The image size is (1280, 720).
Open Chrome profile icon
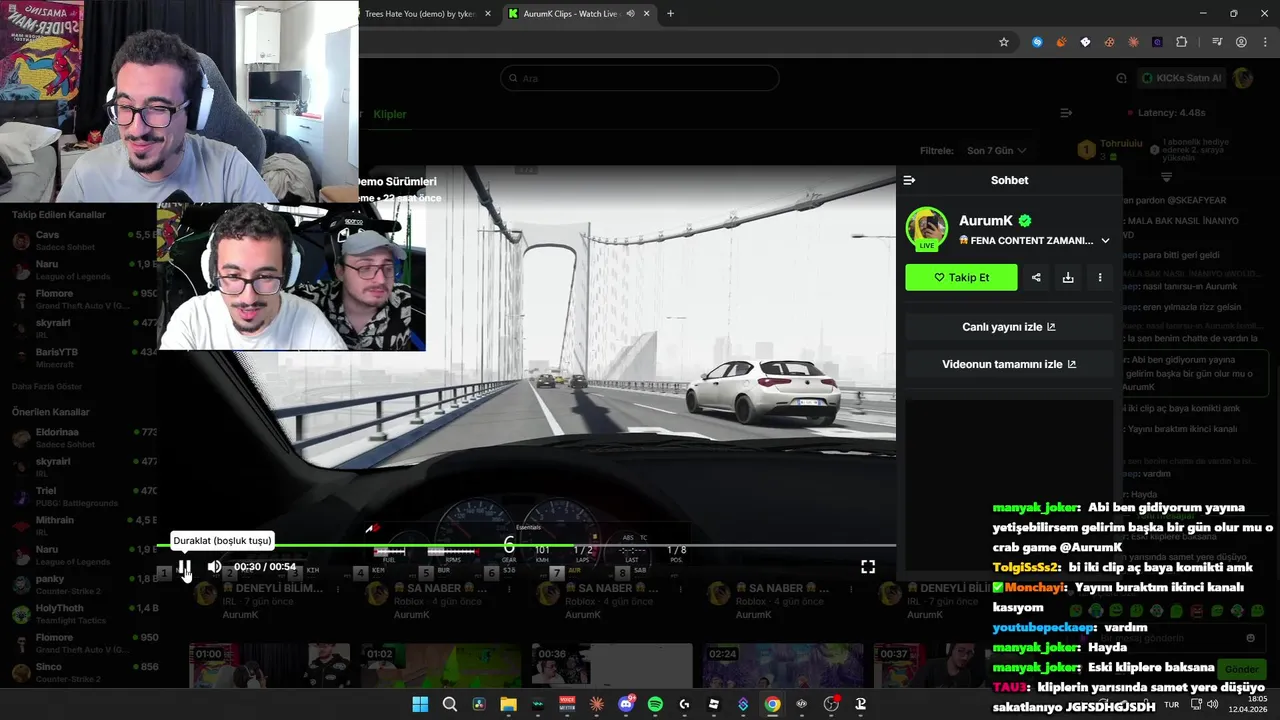pos(1241,42)
